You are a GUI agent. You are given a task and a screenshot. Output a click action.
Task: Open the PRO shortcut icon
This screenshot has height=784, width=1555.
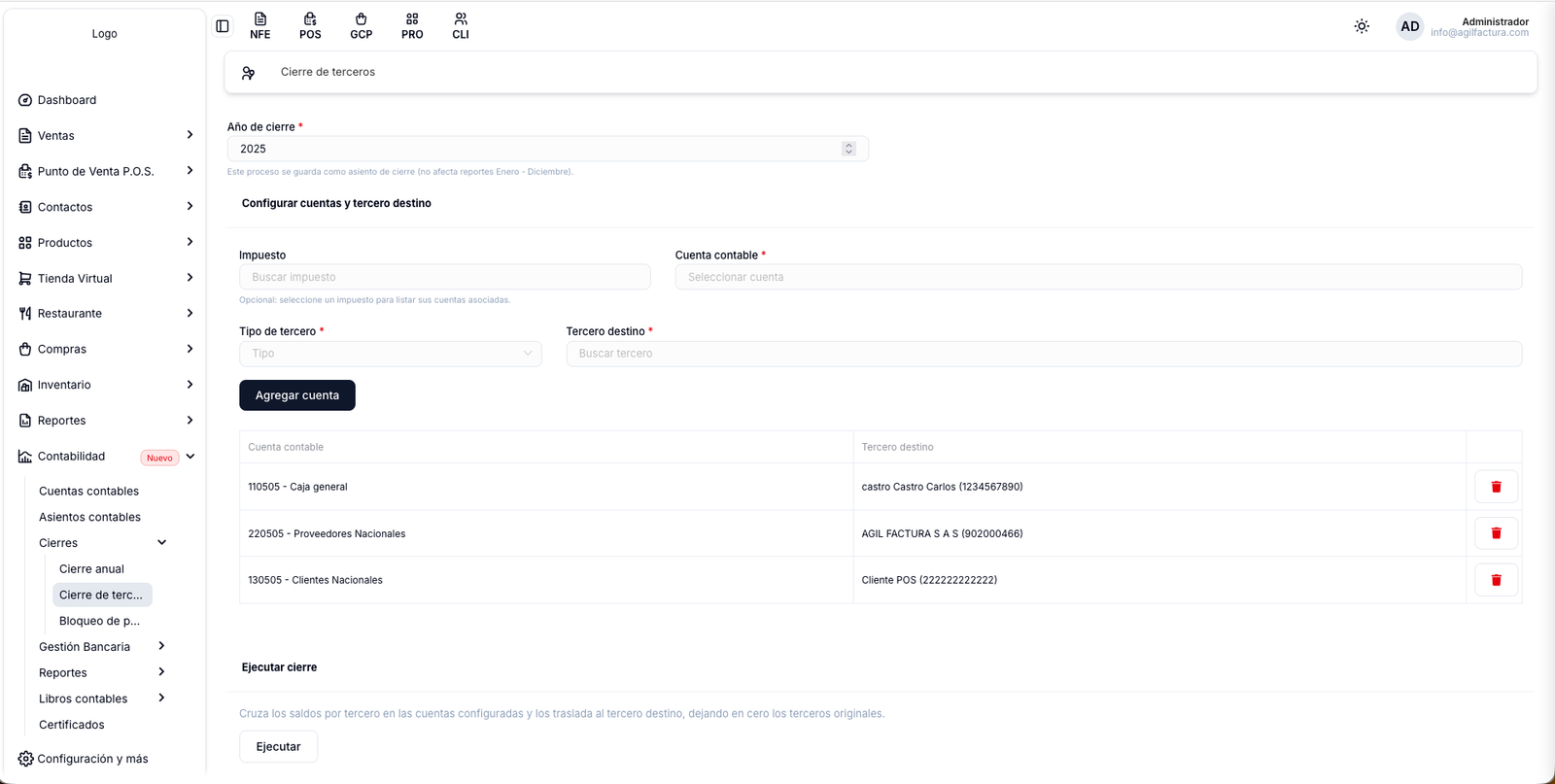412,26
